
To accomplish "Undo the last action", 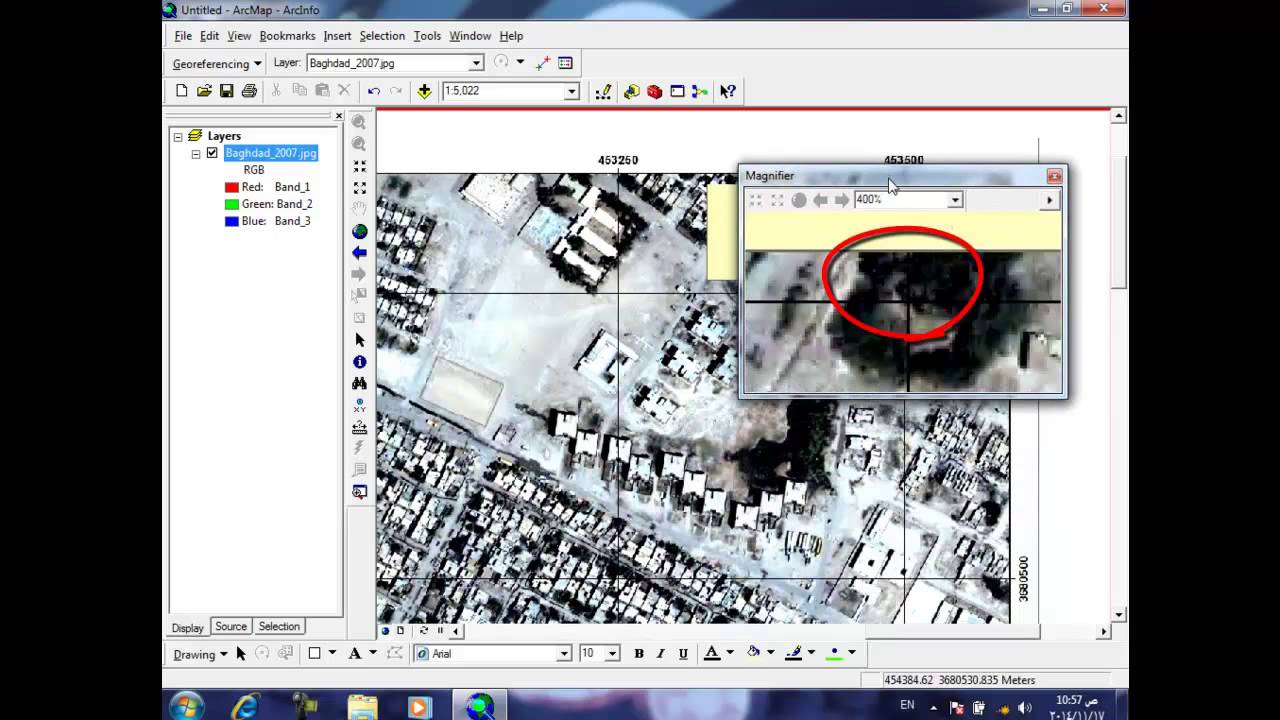I will (373, 91).
